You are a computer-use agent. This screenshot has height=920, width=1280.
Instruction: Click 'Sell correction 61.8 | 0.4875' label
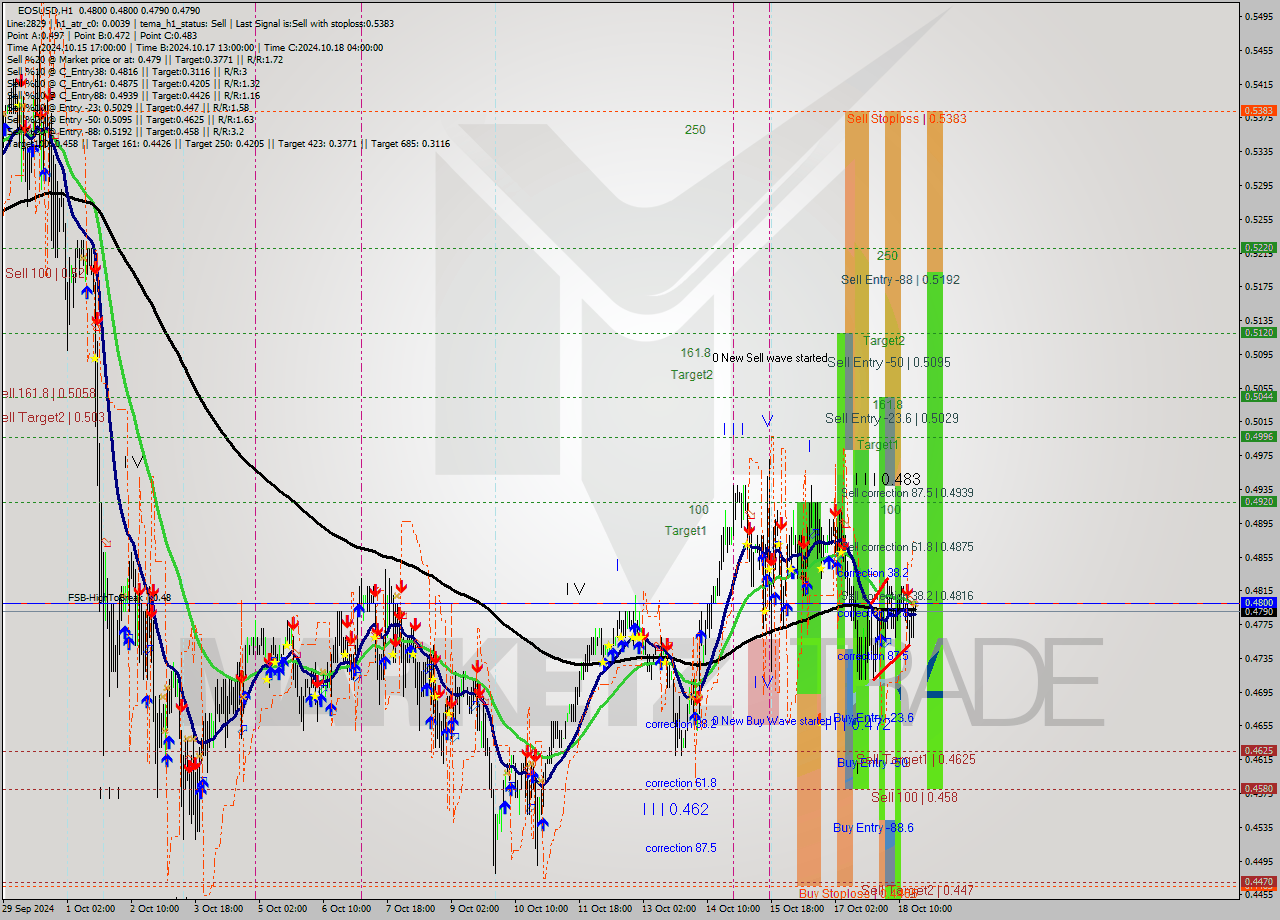[909, 547]
